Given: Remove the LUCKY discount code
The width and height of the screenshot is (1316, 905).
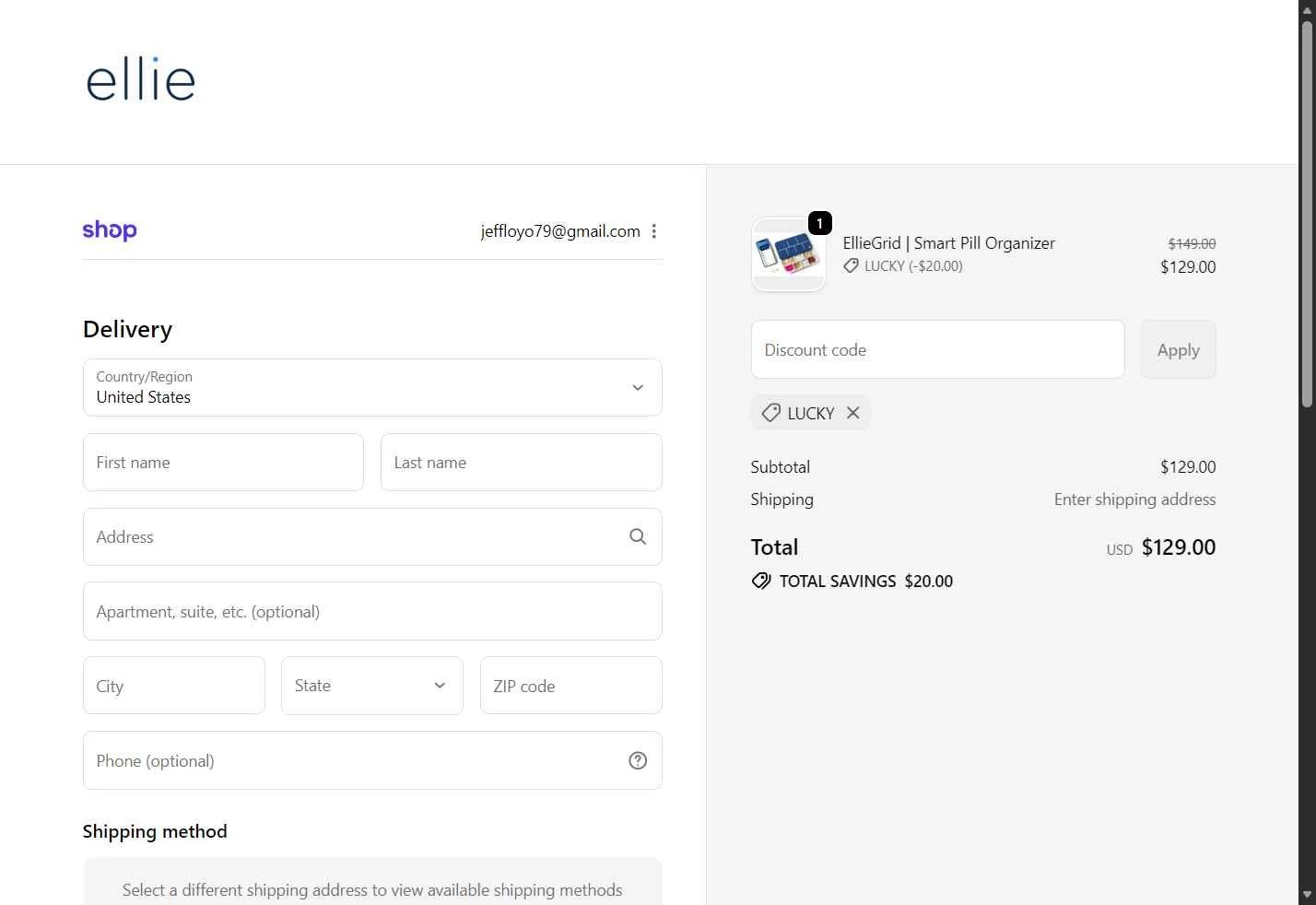Looking at the screenshot, I should (853, 413).
